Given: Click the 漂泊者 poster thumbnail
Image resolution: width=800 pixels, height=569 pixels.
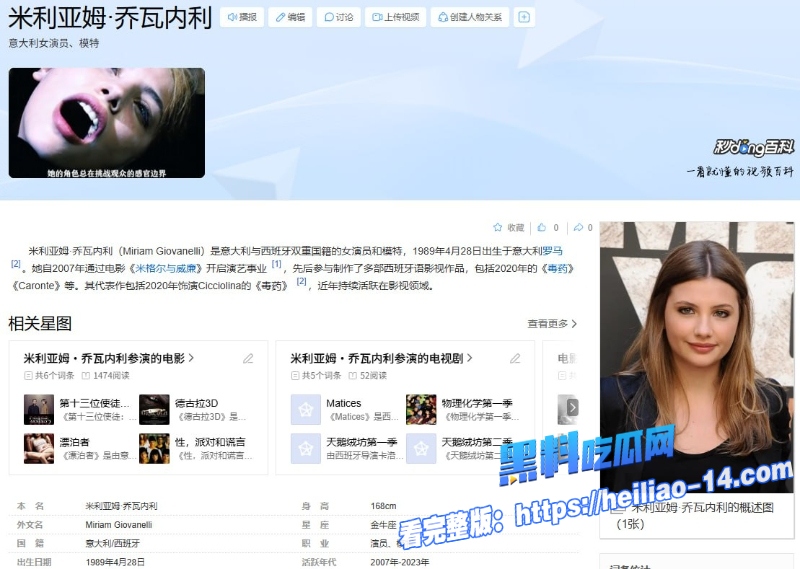Looking at the screenshot, I should coord(39,449).
